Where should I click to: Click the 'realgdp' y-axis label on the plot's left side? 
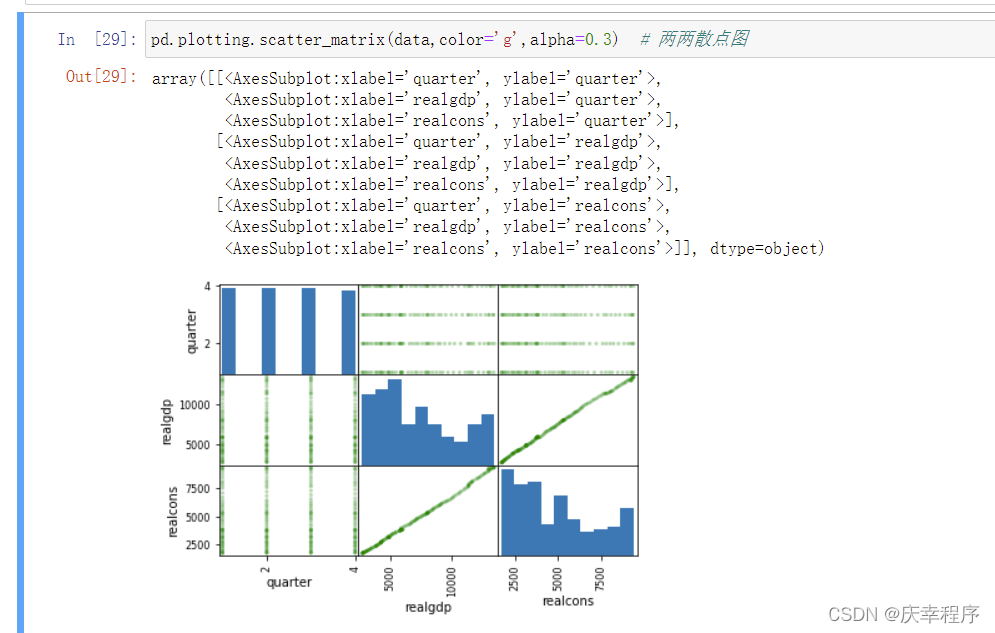pos(166,422)
